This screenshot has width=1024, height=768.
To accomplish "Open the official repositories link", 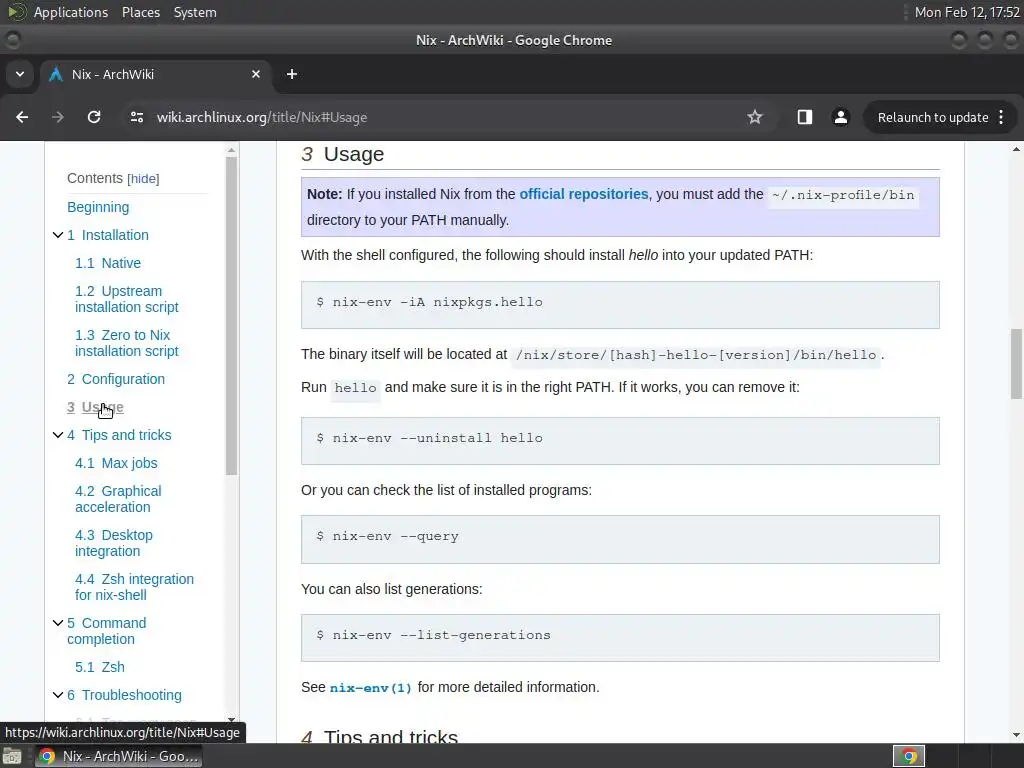I will coord(584,194).
